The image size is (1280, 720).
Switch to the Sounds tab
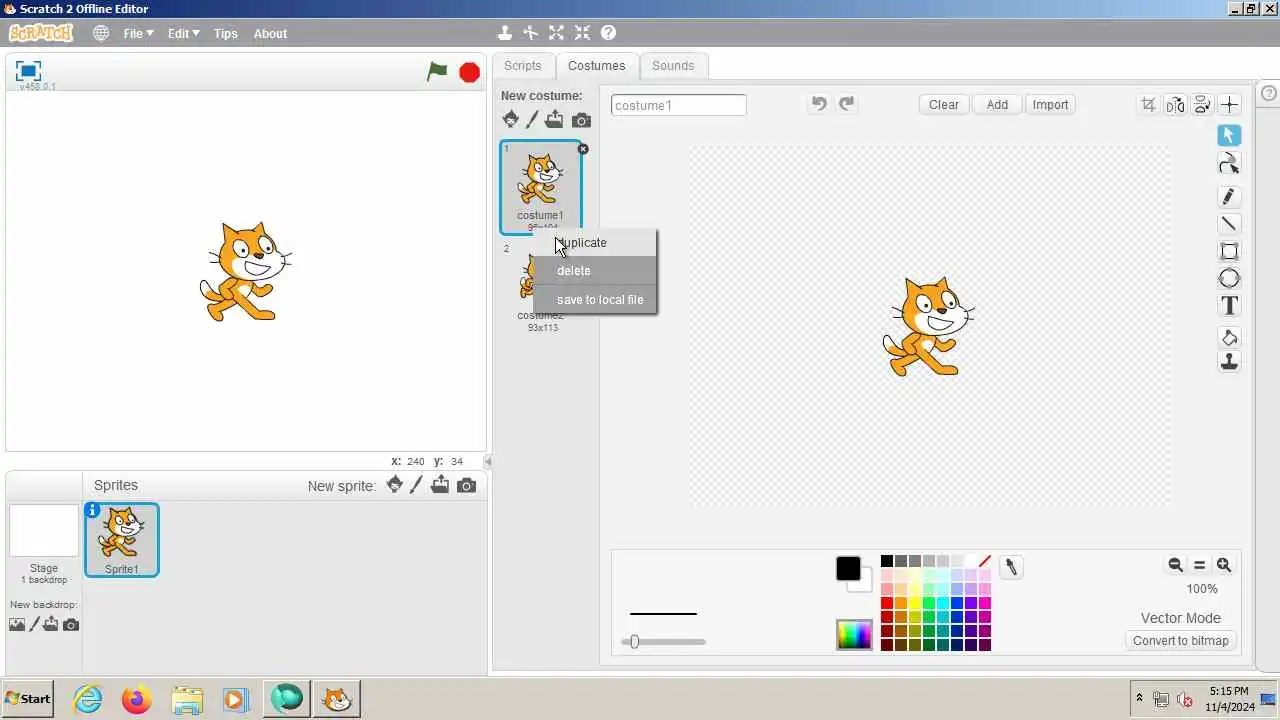(x=673, y=65)
